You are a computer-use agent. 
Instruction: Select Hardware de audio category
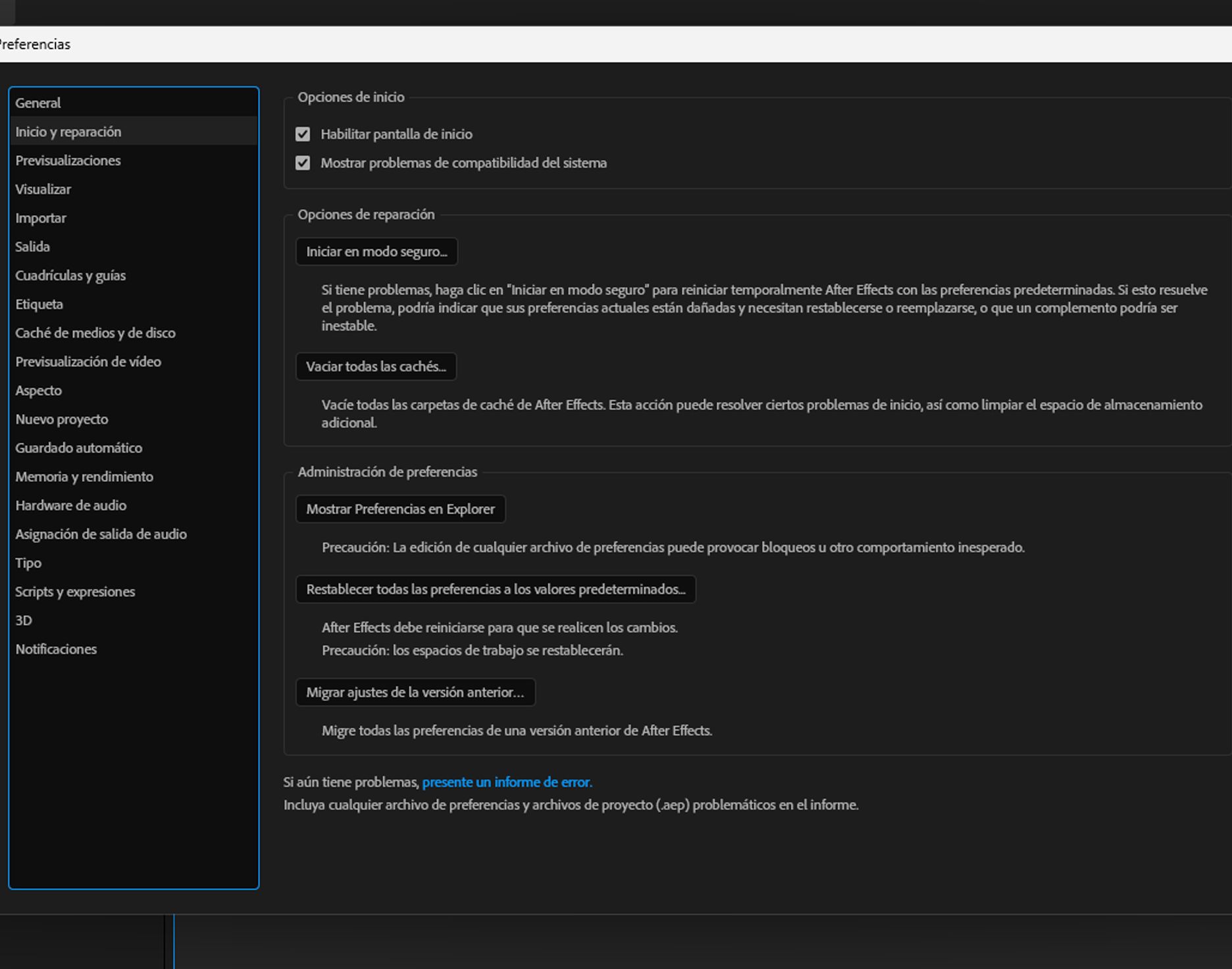pos(134,506)
